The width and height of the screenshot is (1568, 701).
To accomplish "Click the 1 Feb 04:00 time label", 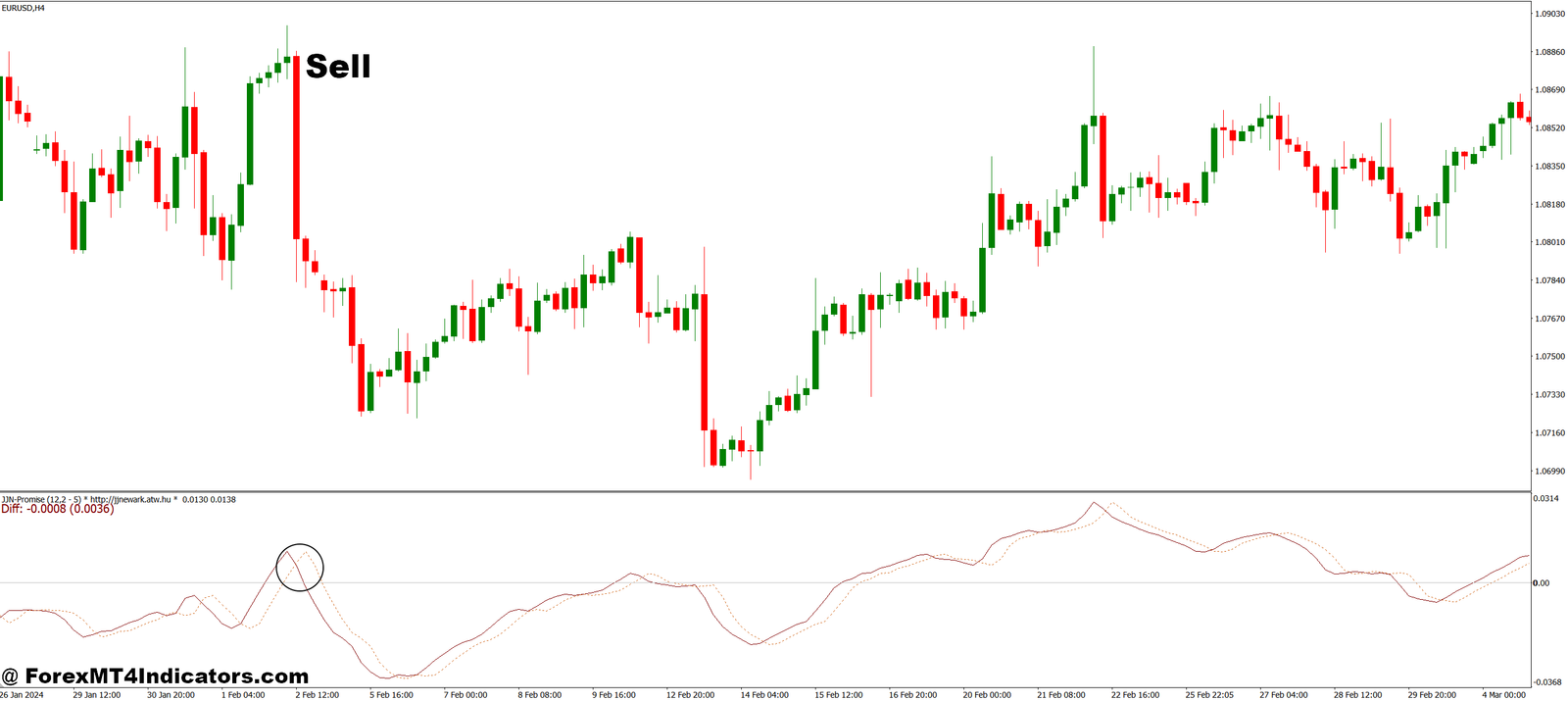I will click(x=243, y=695).
